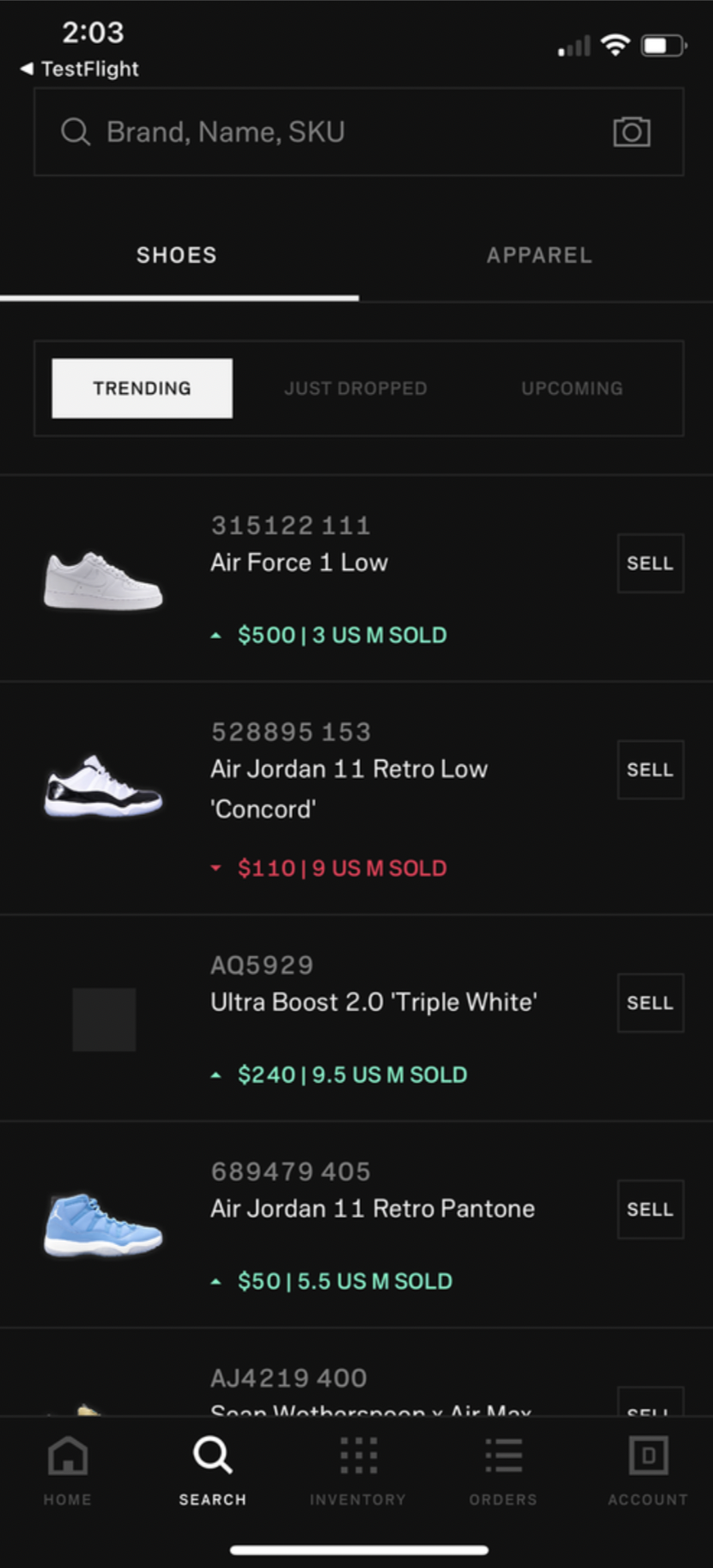Go back to TestFlight via back arrow
Screen dimensions: 713x1568
(x=27, y=69)
